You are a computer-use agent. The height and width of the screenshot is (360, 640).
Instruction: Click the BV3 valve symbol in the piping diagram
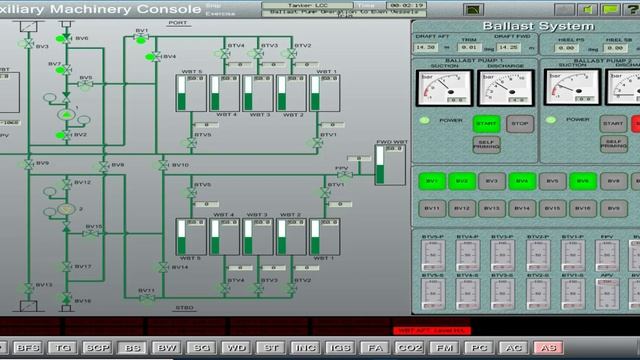pos(28,44)
